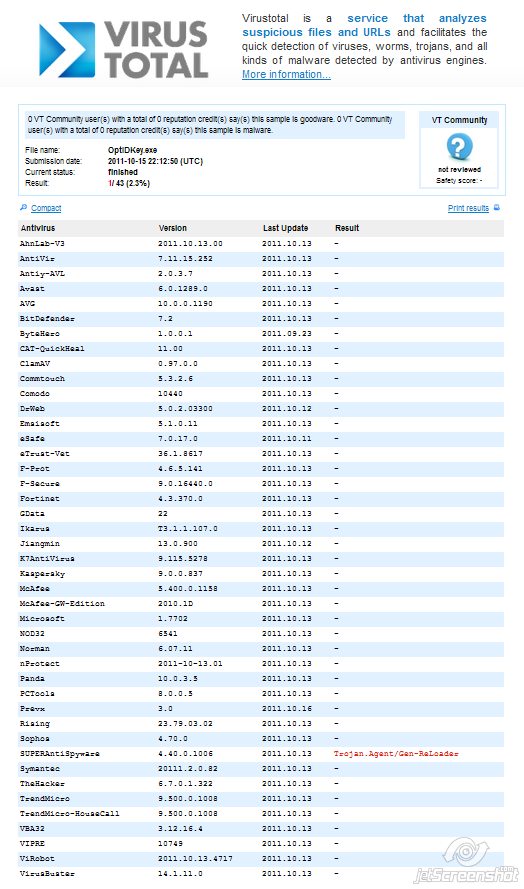Click the Kaspersky antivirus row
This screenshot has width=524, height=889.
point(261,573)
